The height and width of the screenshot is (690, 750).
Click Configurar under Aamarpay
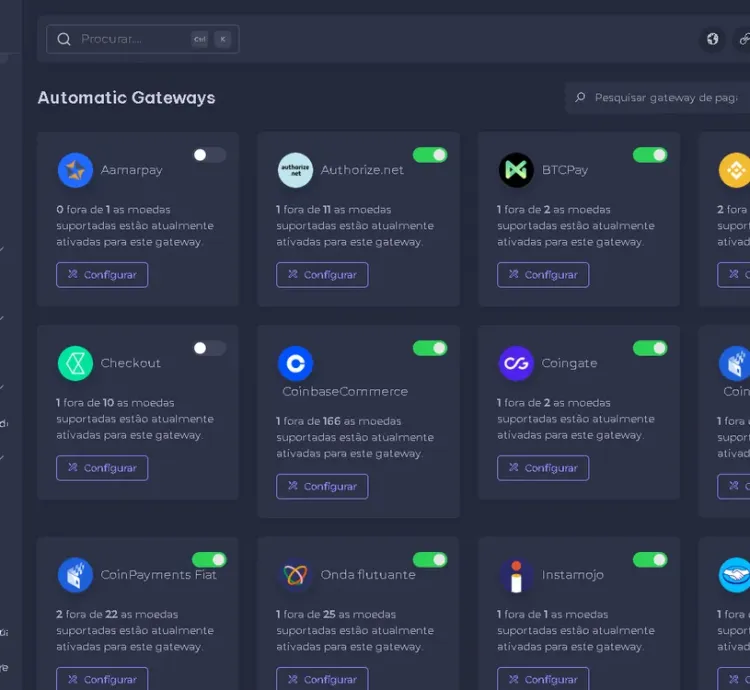click(102, 275)
